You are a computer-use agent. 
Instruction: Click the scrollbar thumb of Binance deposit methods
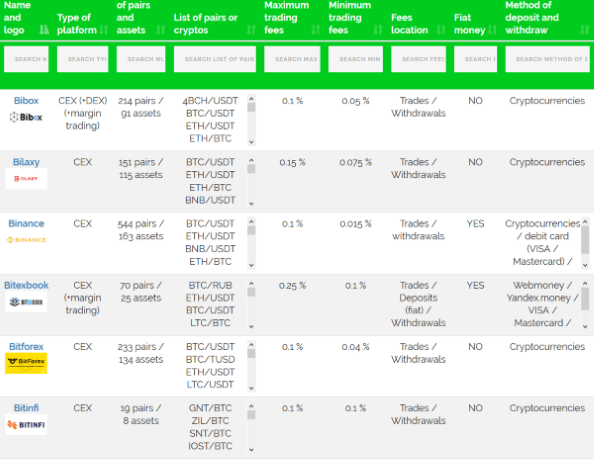pyautogui.click(x=585, y=240)
